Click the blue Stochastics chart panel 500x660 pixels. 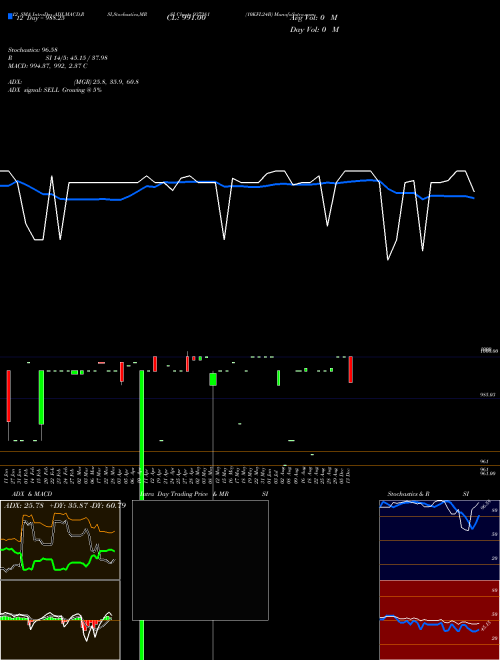(439, 540)
